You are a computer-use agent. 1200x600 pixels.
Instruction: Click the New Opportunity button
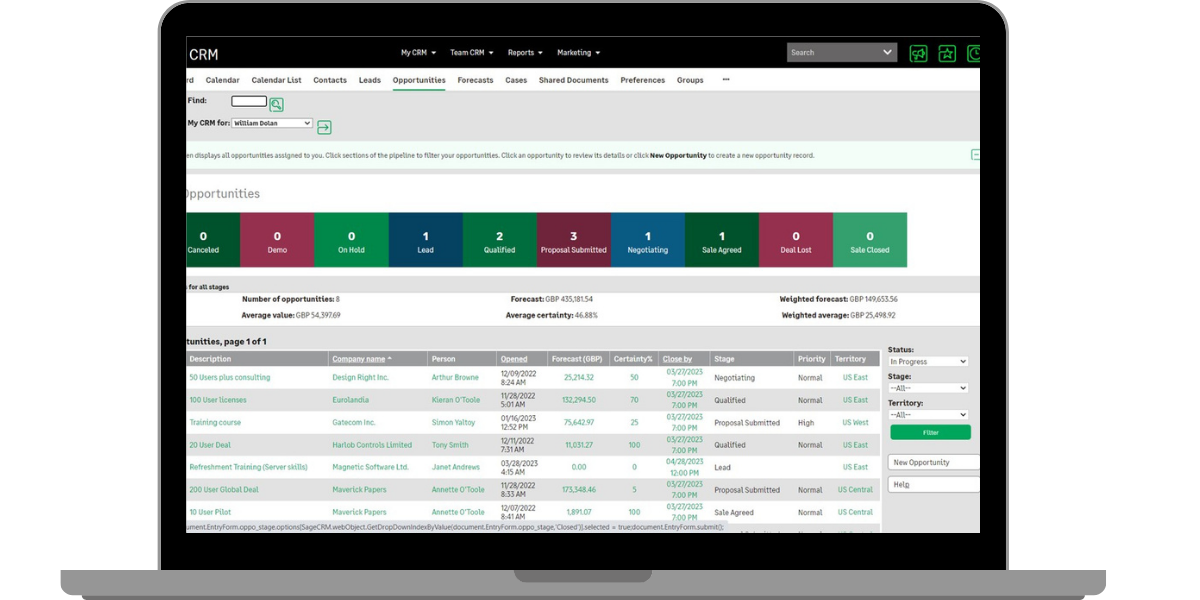pos(934,463)
